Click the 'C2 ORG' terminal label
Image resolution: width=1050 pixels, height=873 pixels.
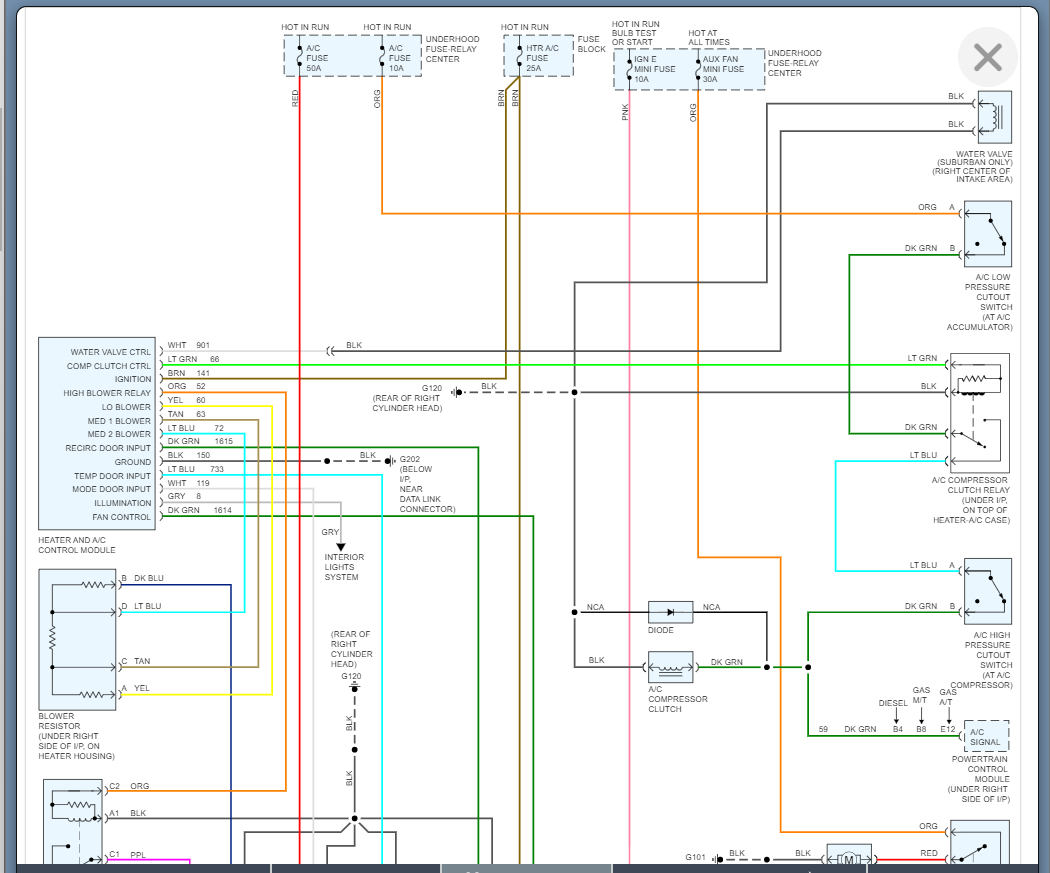coord(129,786)
